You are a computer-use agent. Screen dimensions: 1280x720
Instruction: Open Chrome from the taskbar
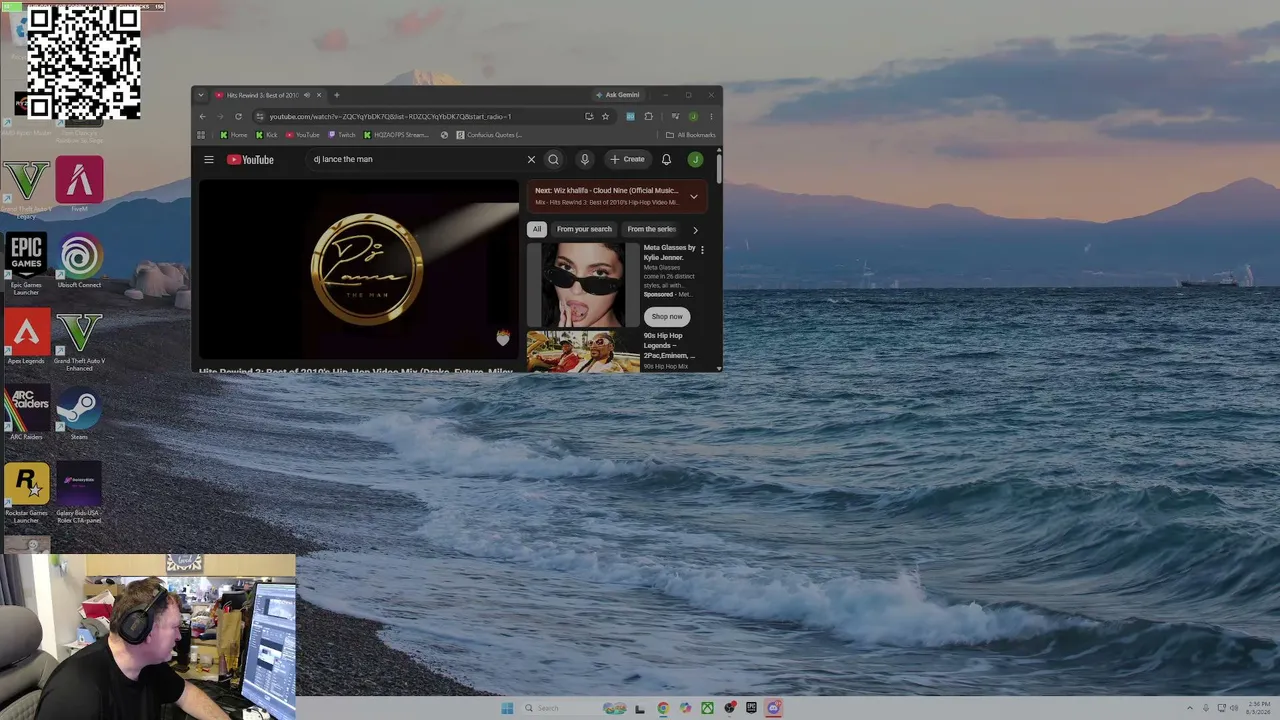[x=663, y=708]
